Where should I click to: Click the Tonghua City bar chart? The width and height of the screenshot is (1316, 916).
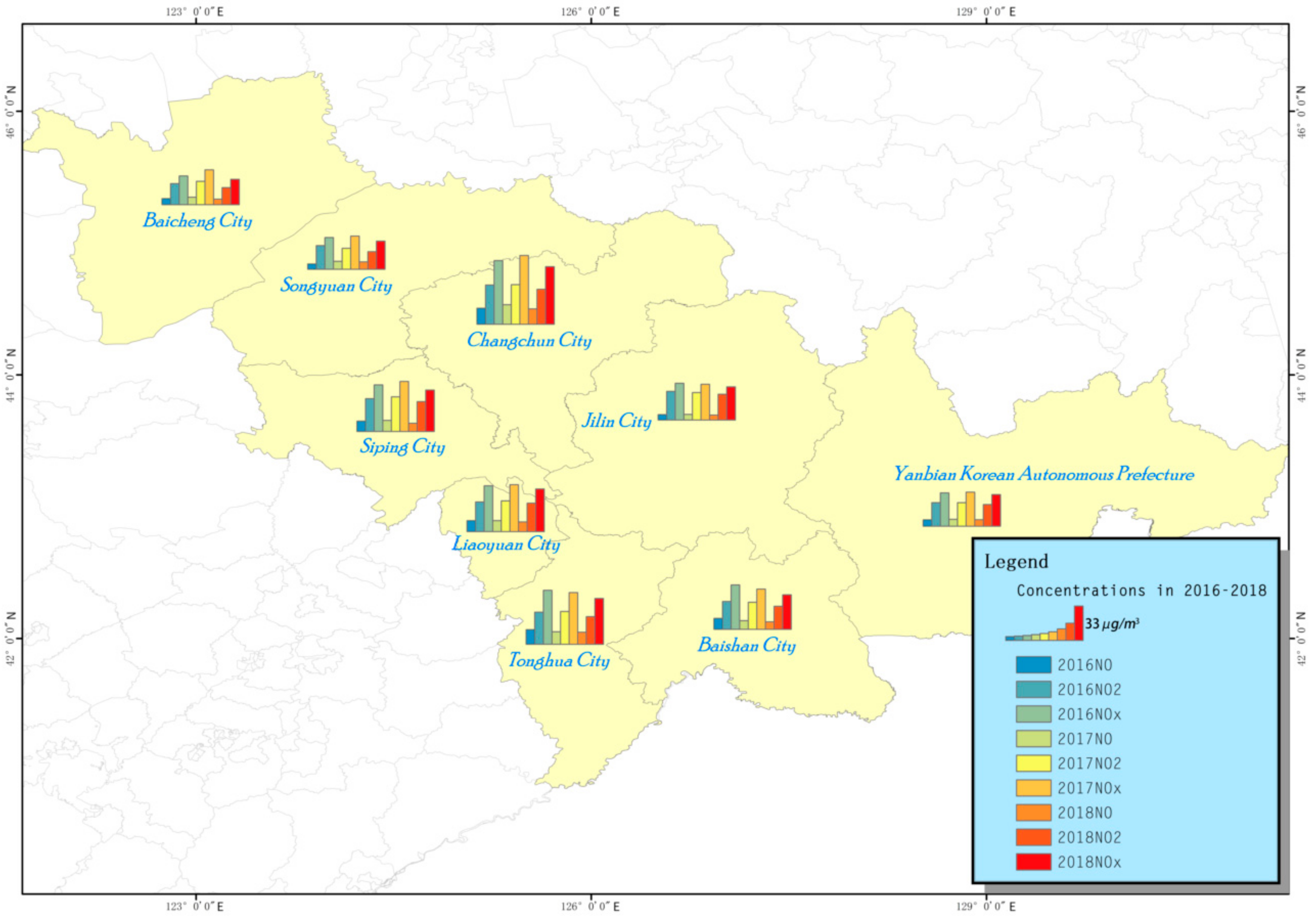pyautogui.click(x=565, y=617)
